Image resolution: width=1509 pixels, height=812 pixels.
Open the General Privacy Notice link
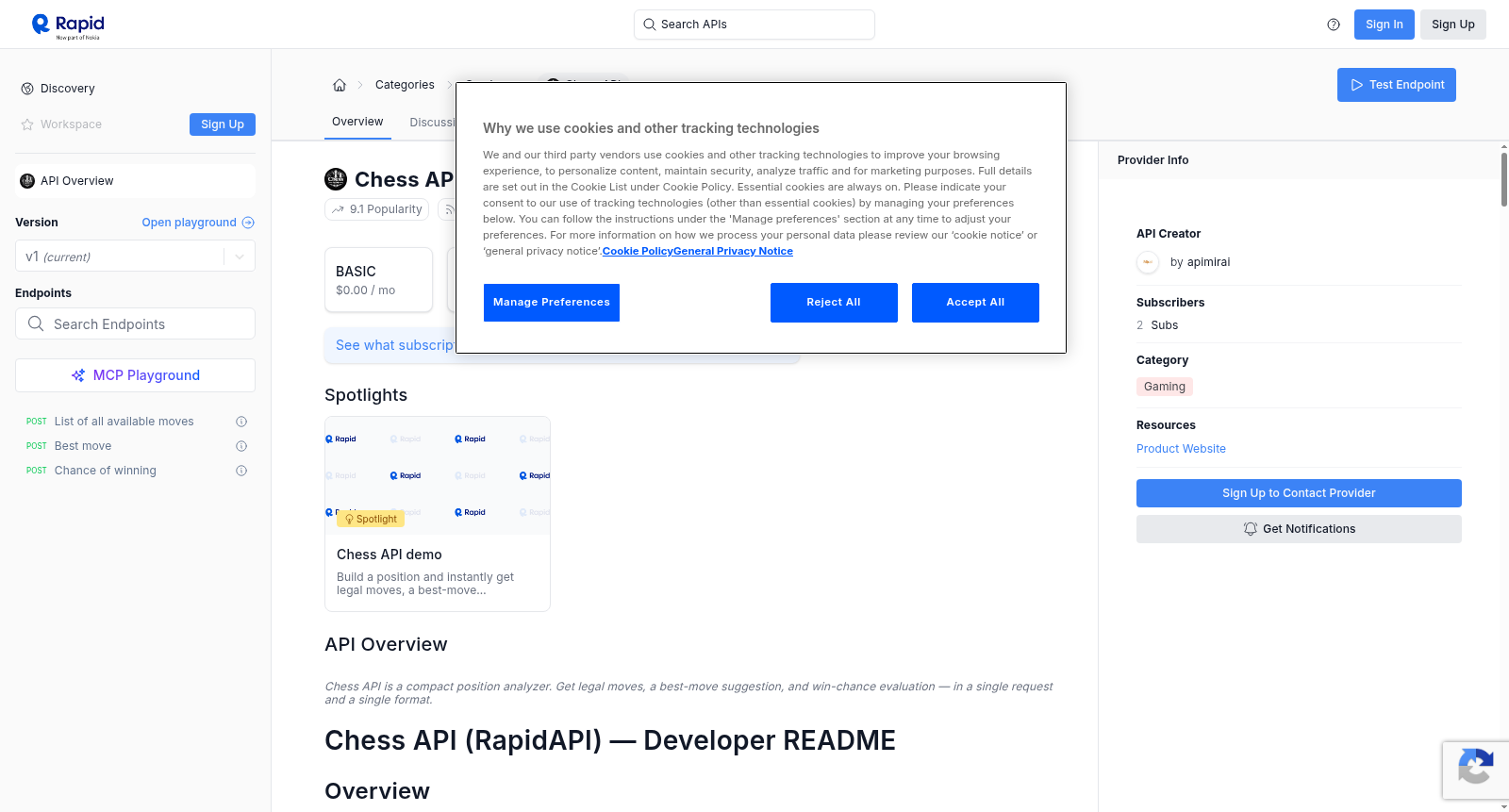tap(733, 251)
